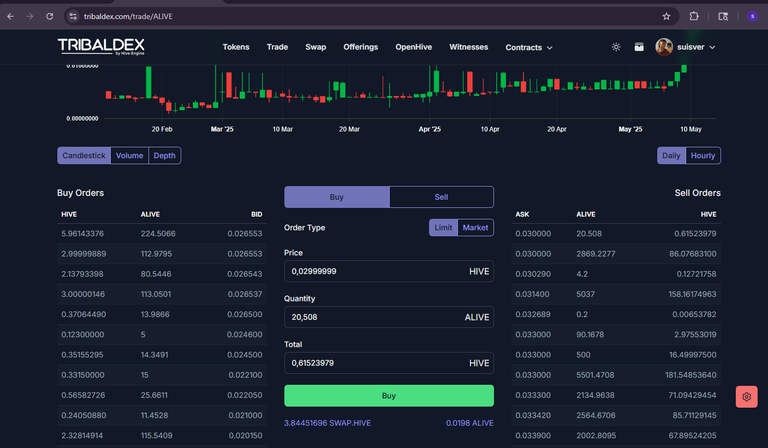Switch chart to Volume view
This screenshot has height=448, width=768.
[x=129, y=156]
